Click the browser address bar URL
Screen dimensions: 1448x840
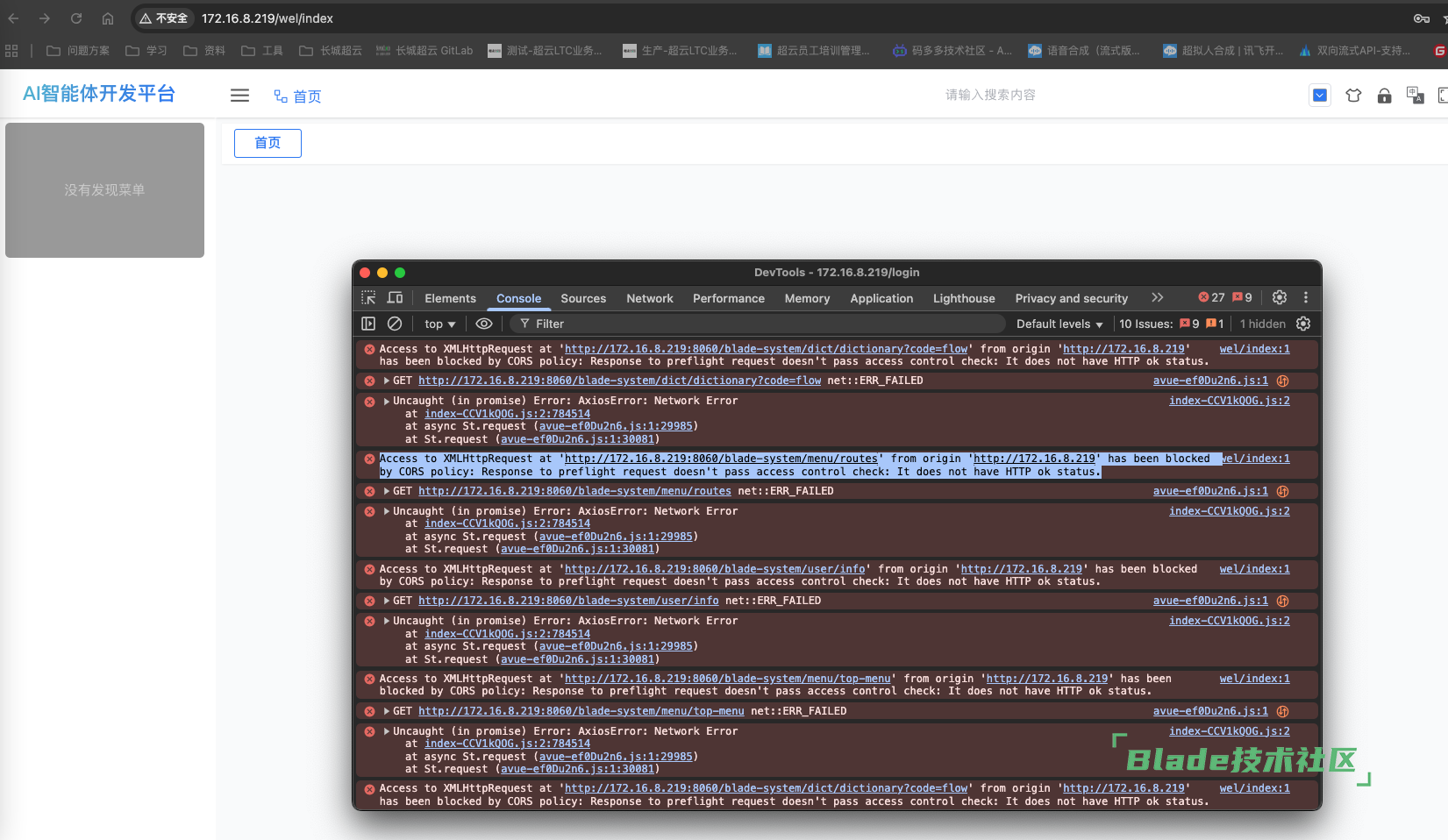[267, 18]
